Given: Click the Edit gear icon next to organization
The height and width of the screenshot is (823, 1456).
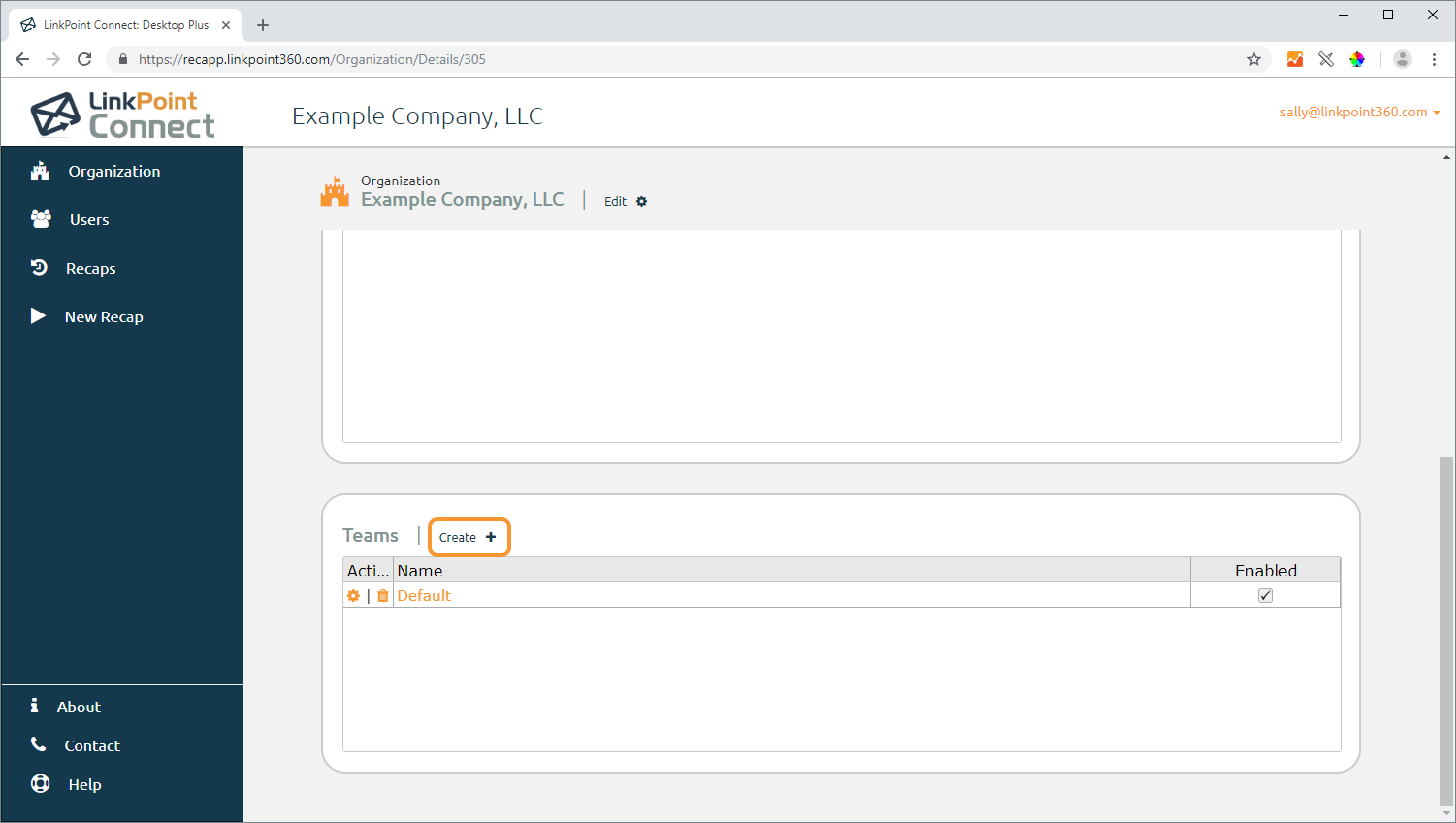Looking at the screenshot, I should (641, 201).
